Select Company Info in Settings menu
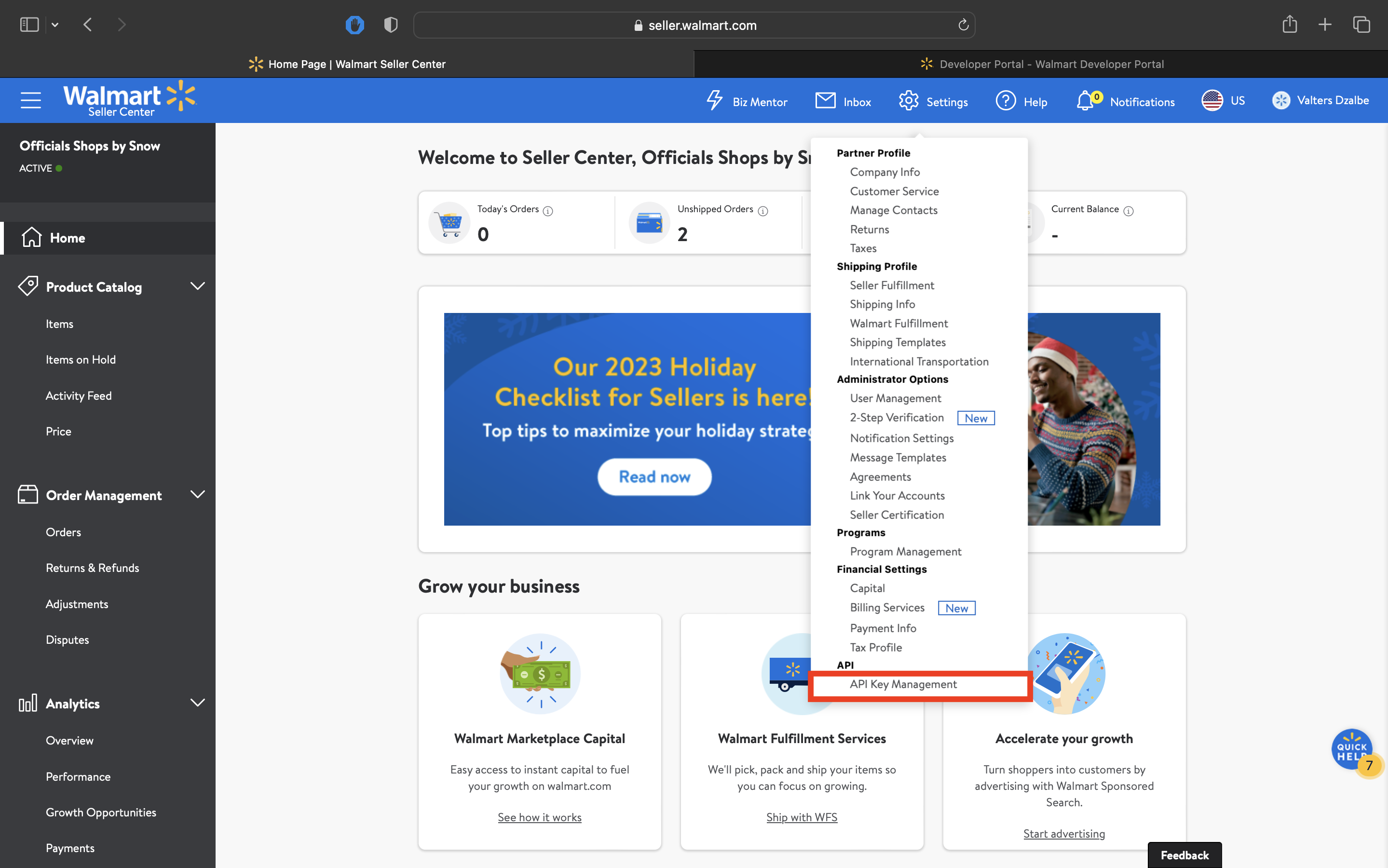 [885, 172]
